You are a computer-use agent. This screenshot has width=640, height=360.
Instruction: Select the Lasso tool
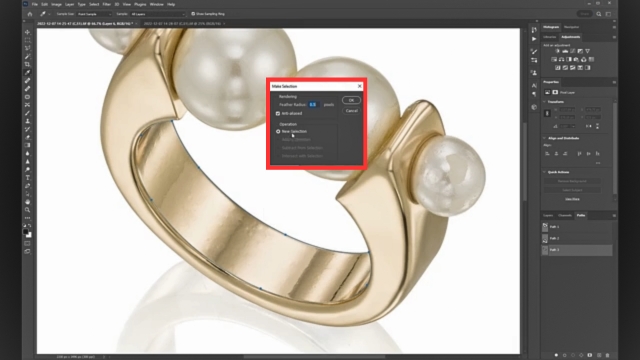(27, 48)
